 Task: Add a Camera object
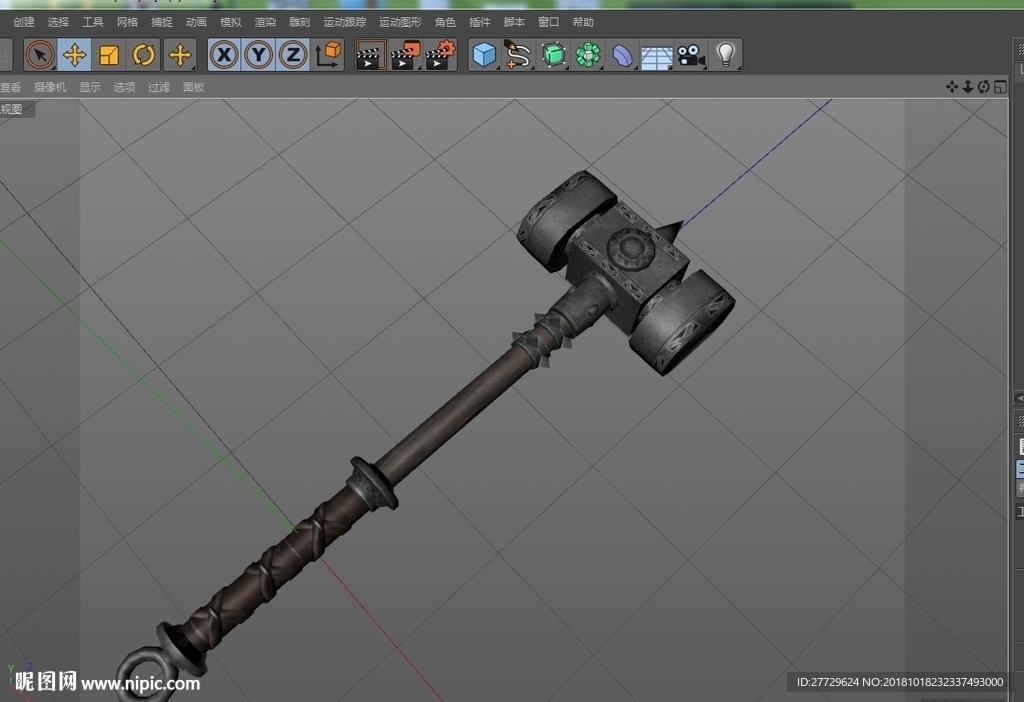[x=691, y=55]
